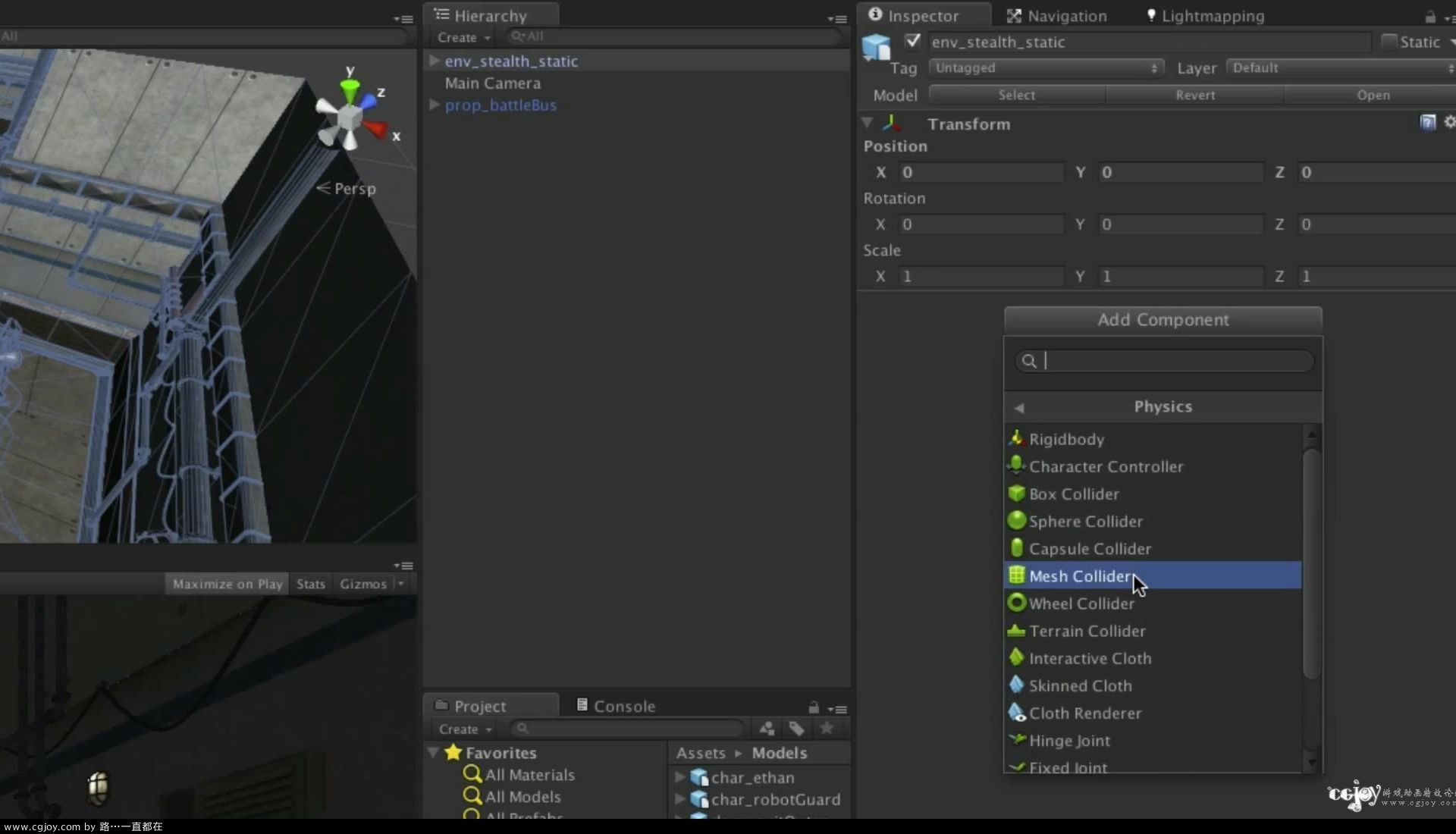Open the Console tab

click(615, 706)
